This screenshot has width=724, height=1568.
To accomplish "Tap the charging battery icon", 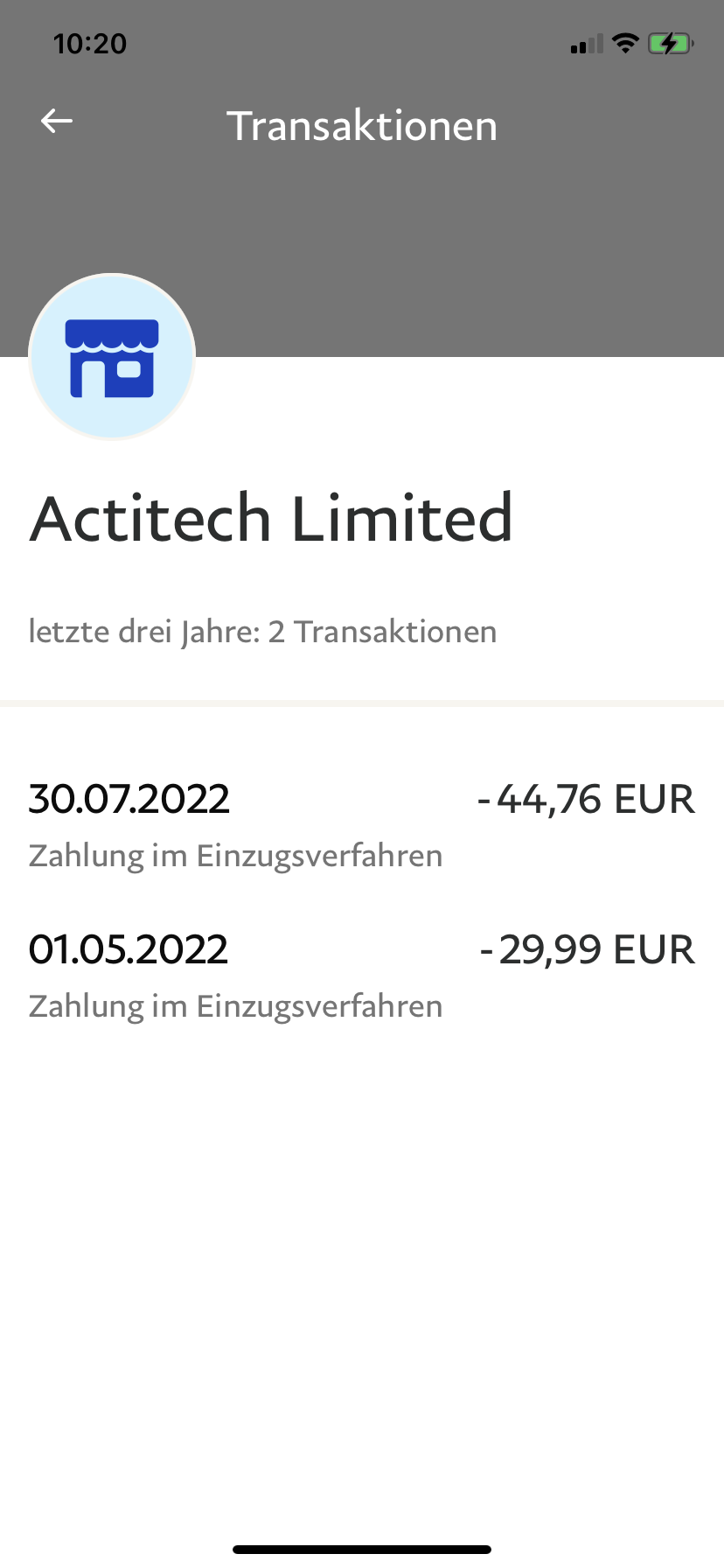I will (x=670, y=43).
